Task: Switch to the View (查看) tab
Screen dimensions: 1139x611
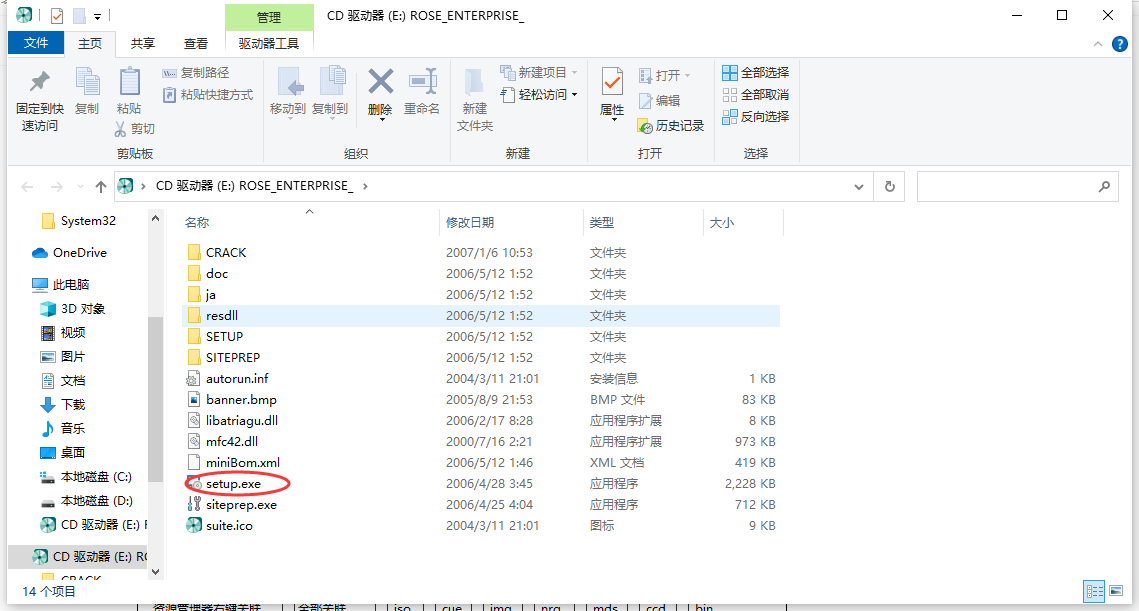Action: [195, 44]
